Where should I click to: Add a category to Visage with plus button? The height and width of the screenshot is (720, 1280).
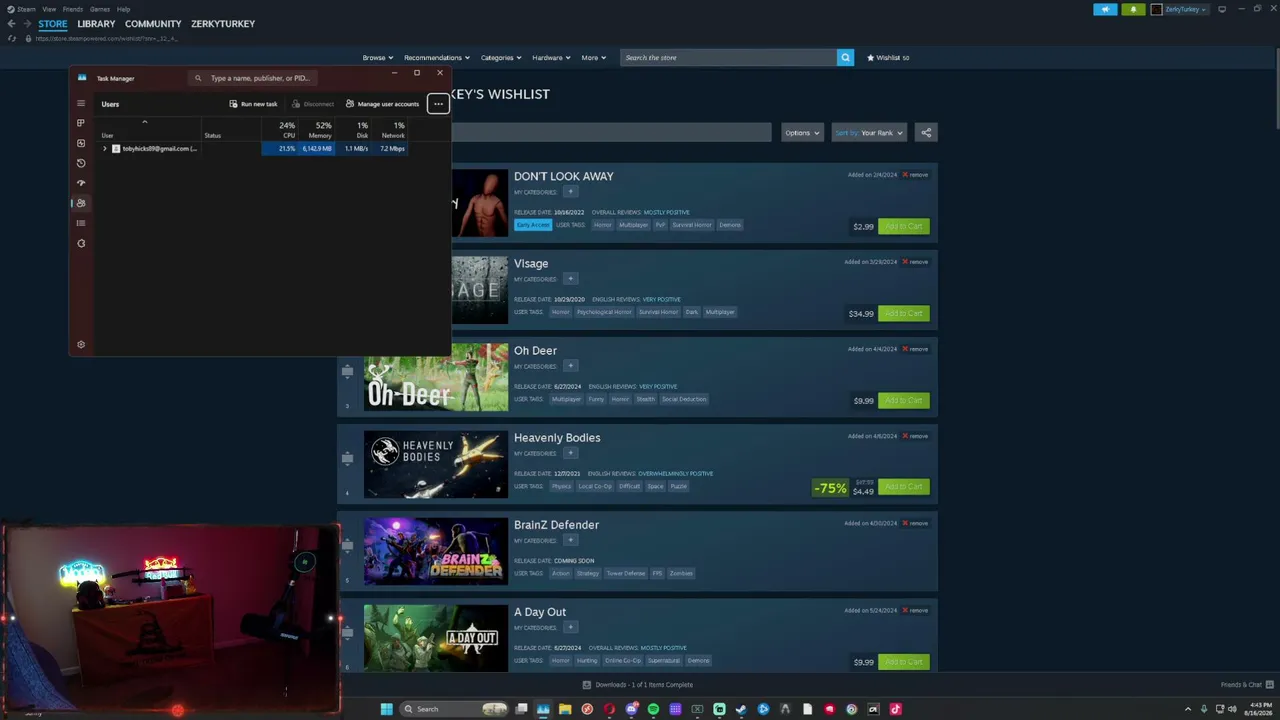tap(570, 279)
